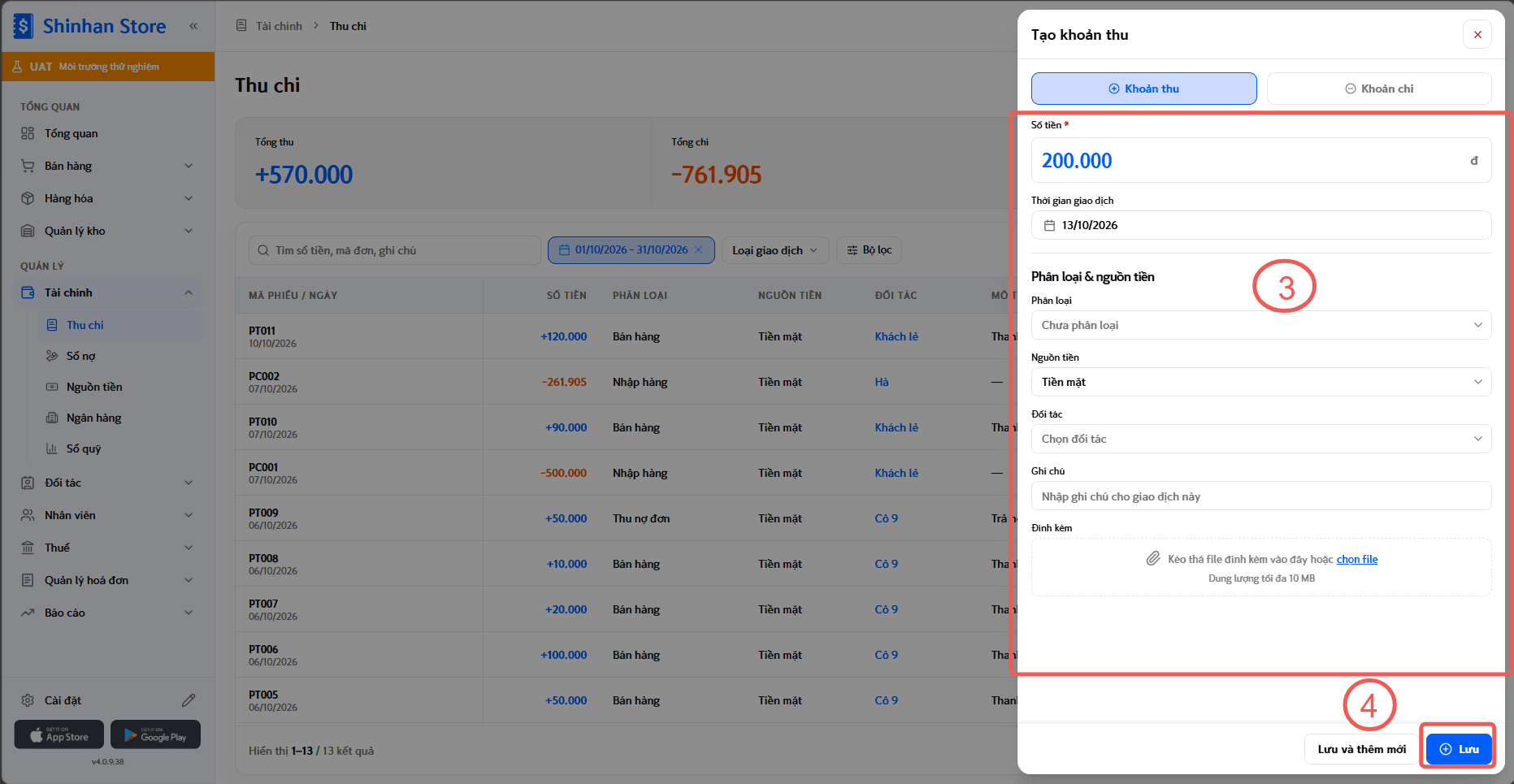Click the Quản lý kho warehouse icon
Screen dimensions: 1514x784
(28, 231)
